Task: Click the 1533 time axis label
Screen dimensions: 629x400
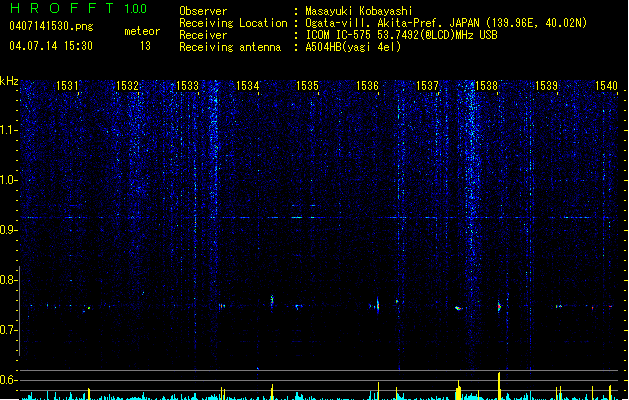Action: [187, 86]
